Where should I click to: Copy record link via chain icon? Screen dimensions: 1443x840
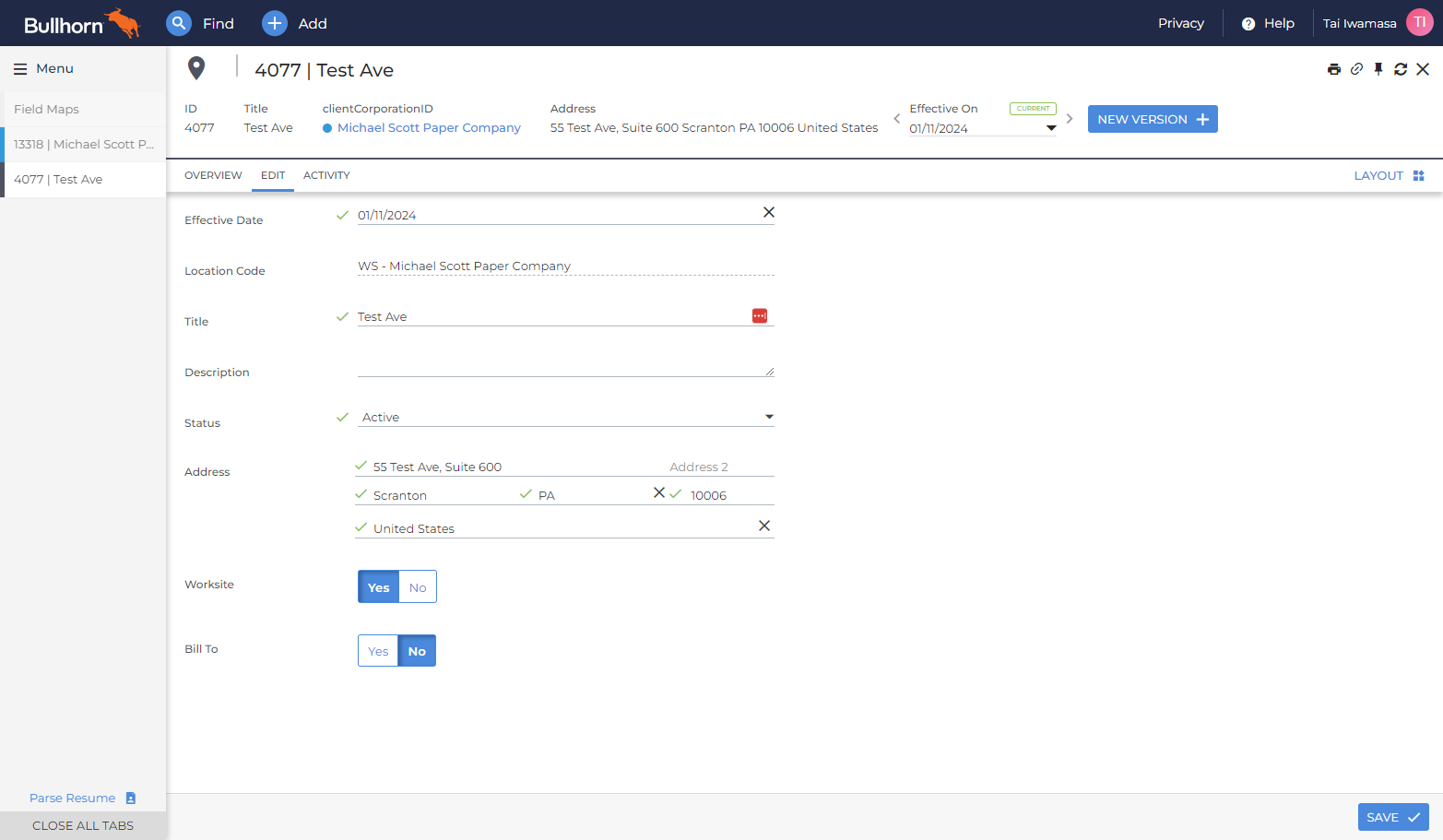[1356, 69]
